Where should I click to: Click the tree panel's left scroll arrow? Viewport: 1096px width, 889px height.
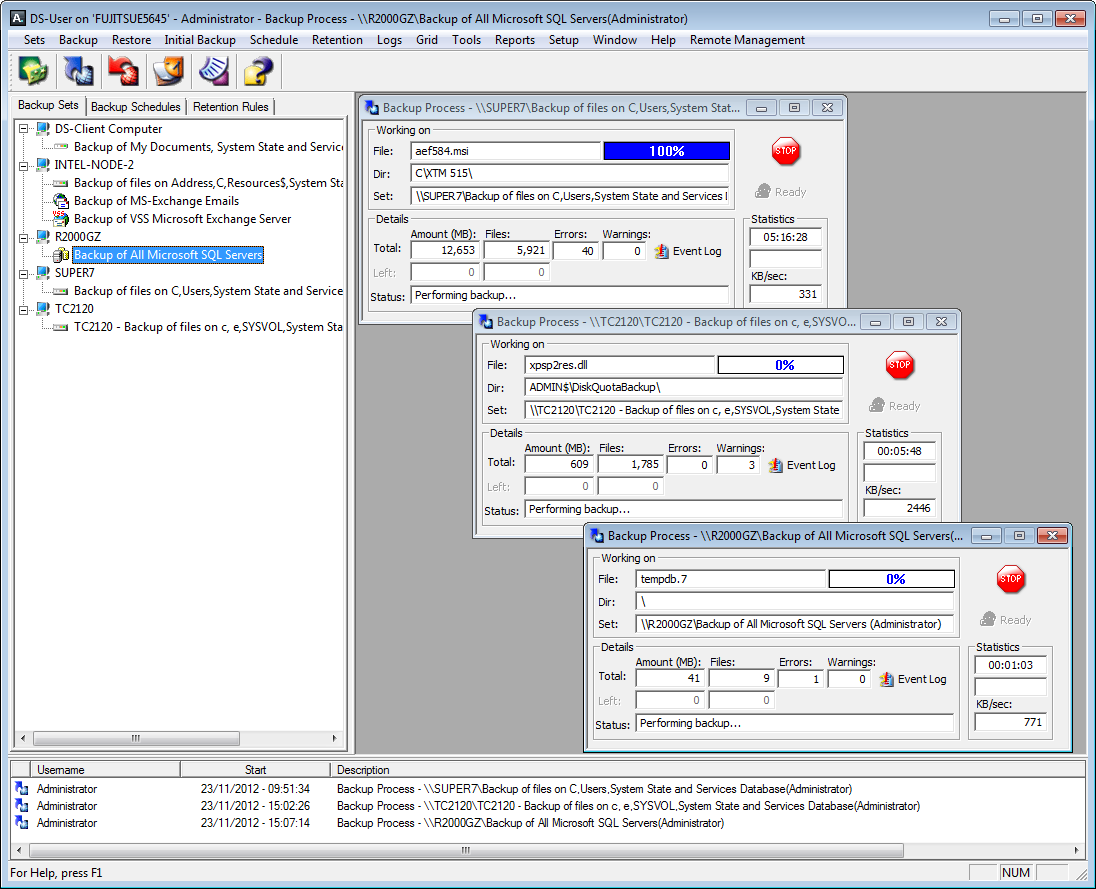tap(23, 738)
